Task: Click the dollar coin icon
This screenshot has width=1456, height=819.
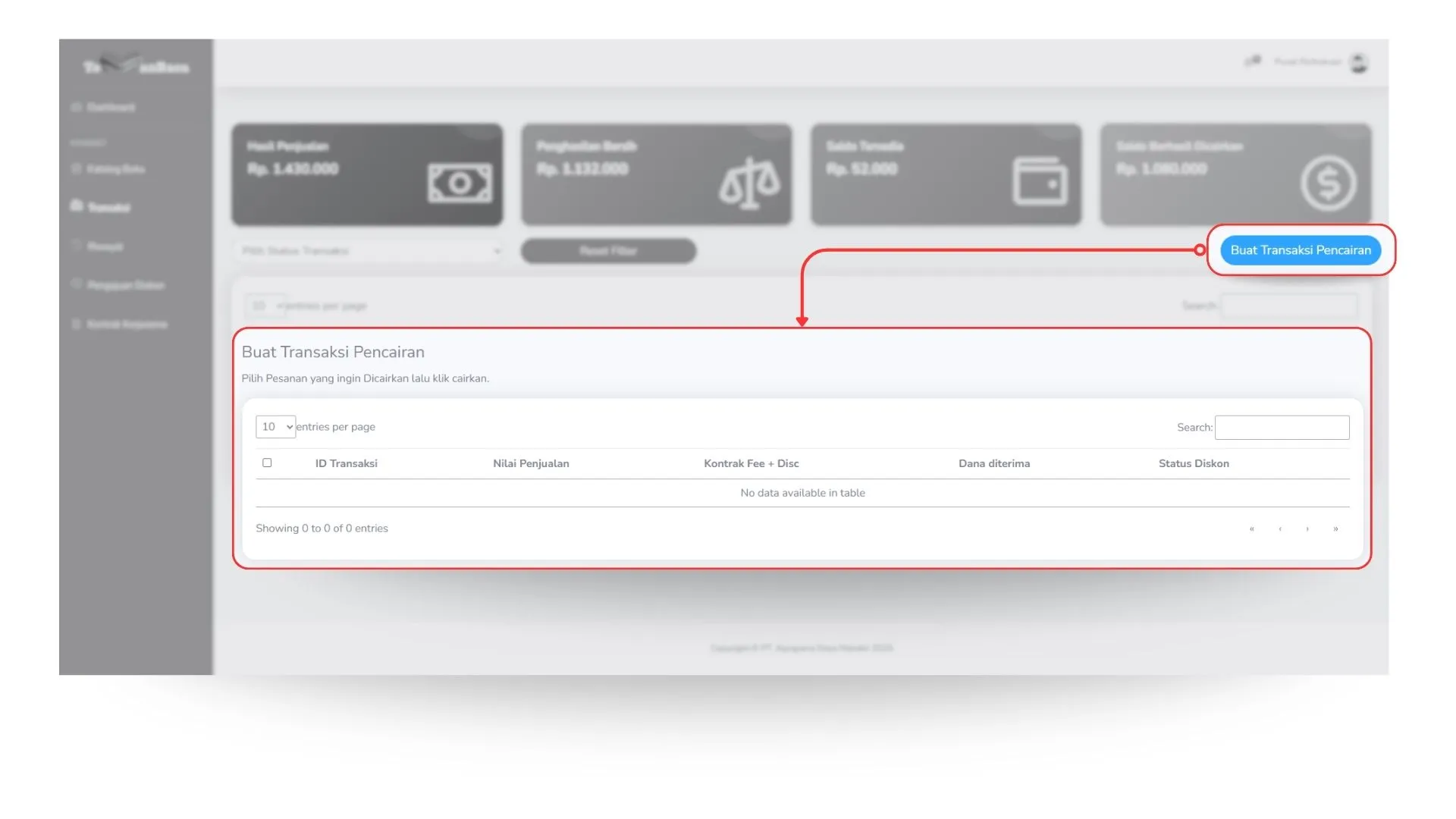Action: [x=1329, y=183]
